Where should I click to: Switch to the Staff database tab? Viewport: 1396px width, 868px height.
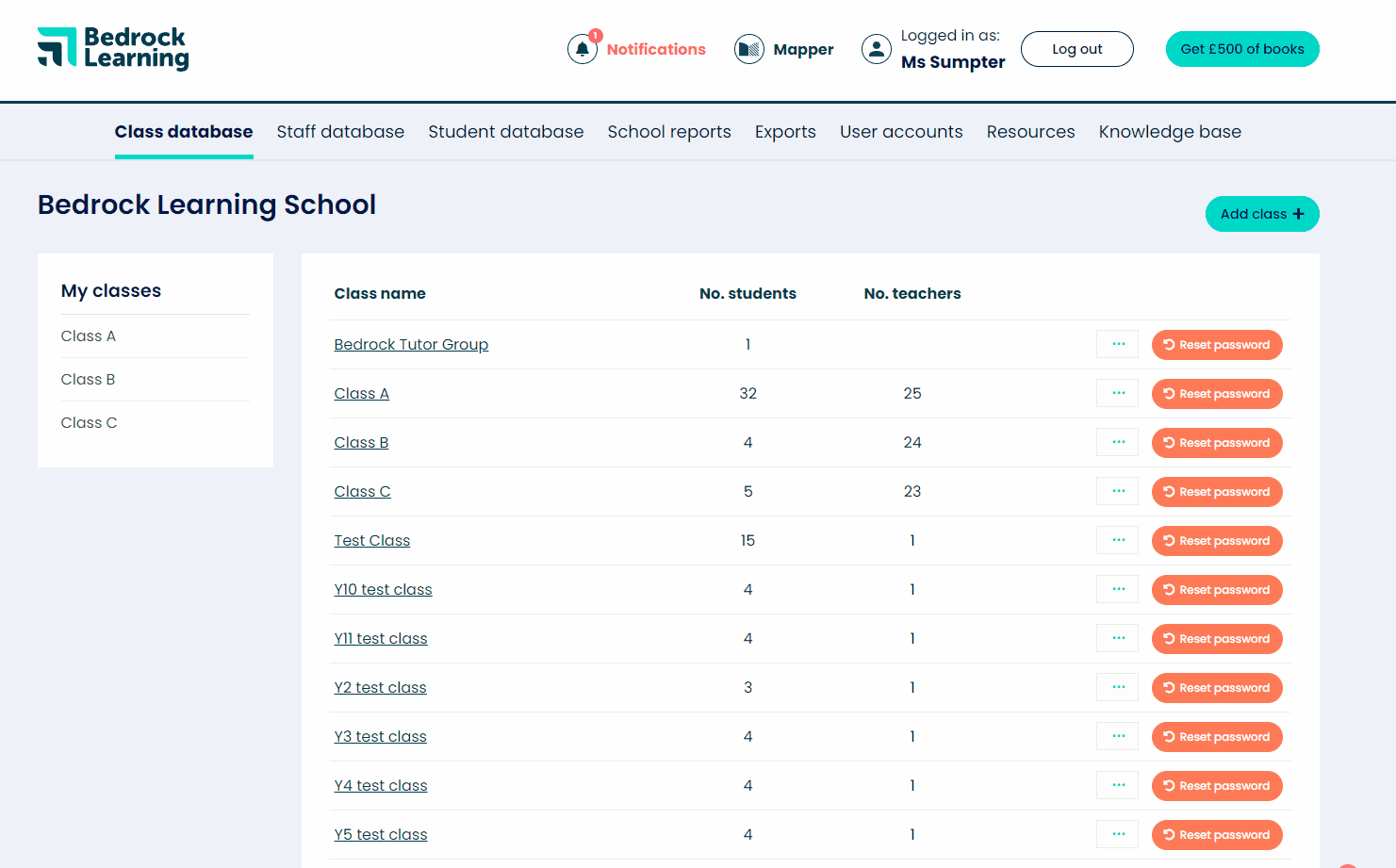click(x=340, y=132)
